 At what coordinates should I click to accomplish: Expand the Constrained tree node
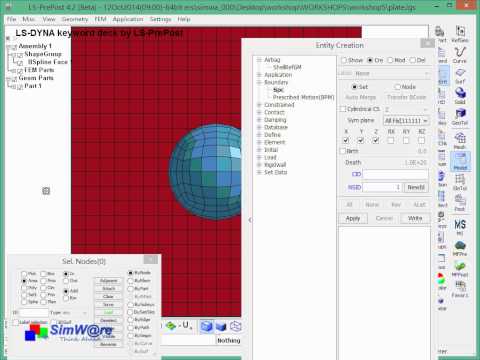(259, 105)
